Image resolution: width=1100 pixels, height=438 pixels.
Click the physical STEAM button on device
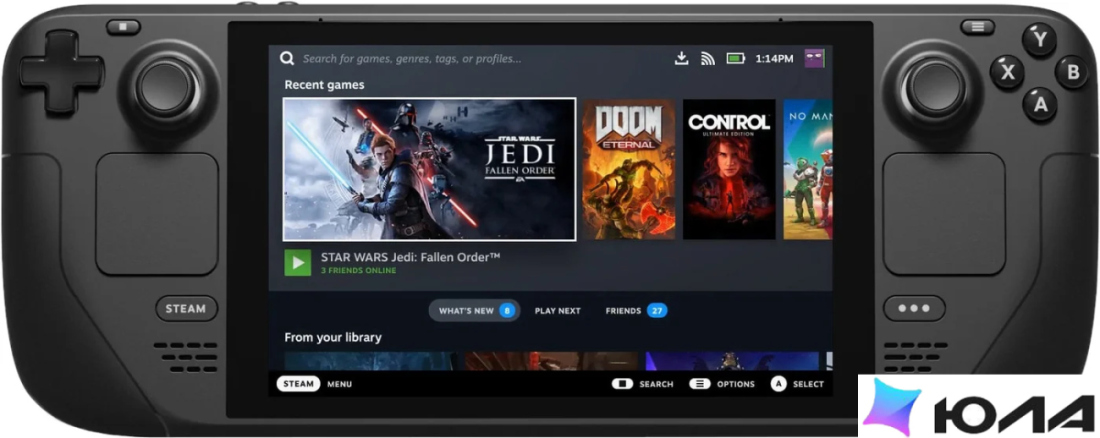click(186, 308)
